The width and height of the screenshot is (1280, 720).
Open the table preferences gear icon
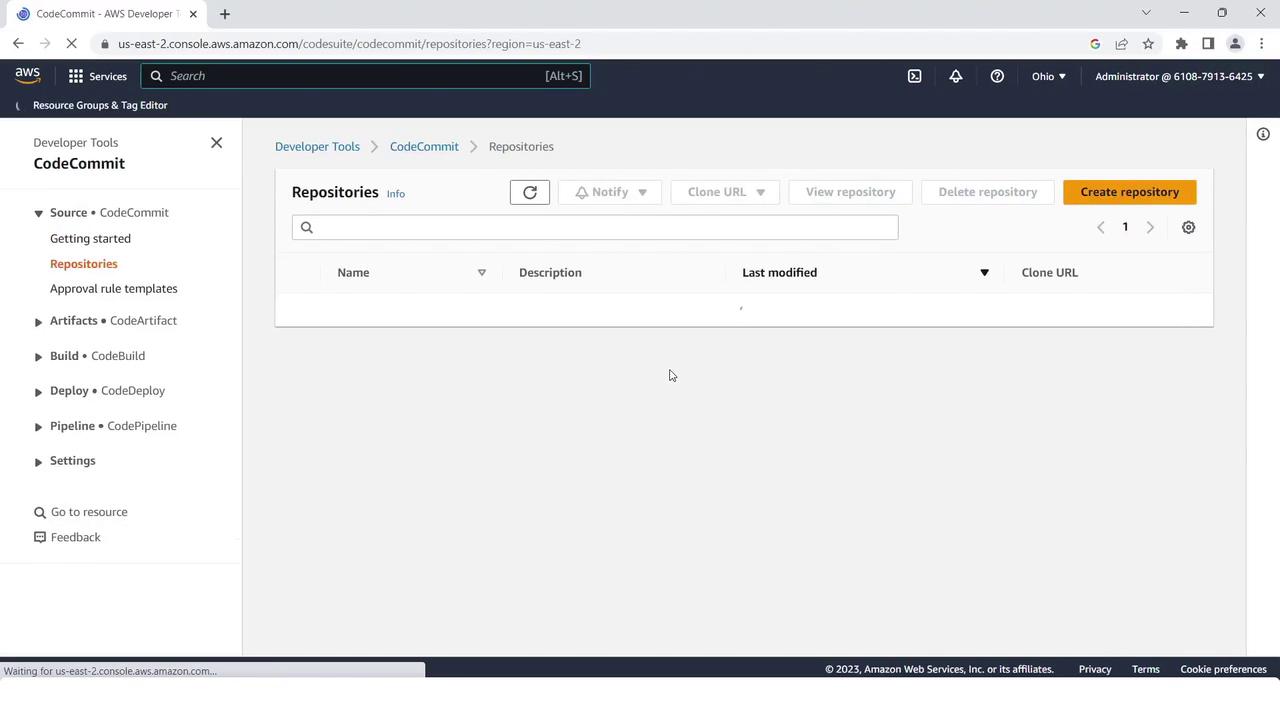point(1188,227)
